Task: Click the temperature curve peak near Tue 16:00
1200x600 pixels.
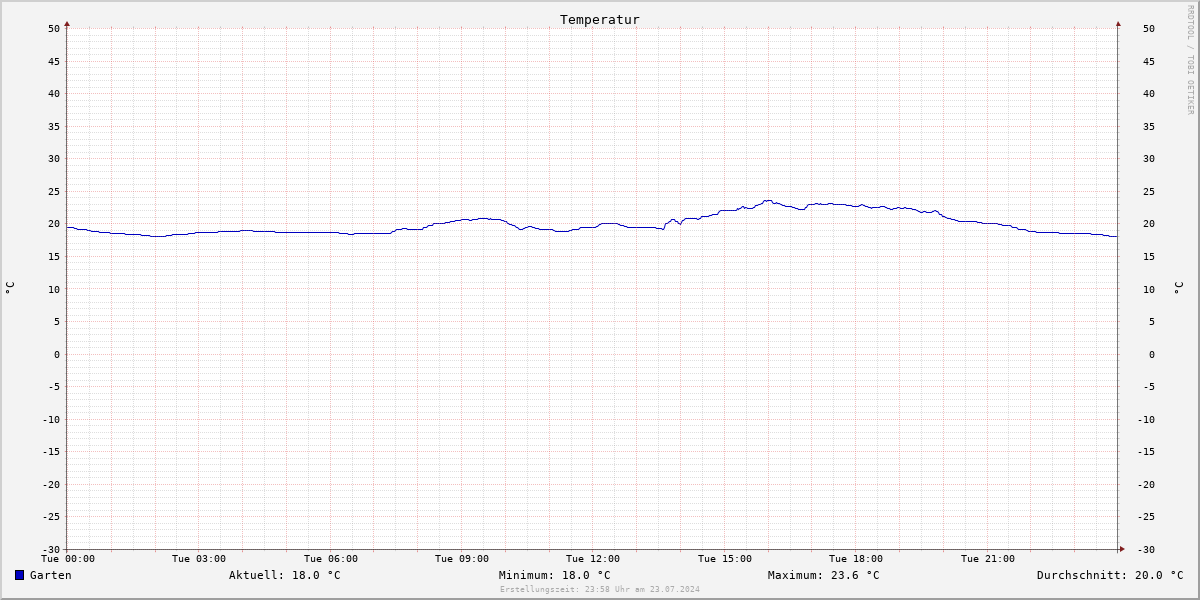Action: (x=768, y=200)
